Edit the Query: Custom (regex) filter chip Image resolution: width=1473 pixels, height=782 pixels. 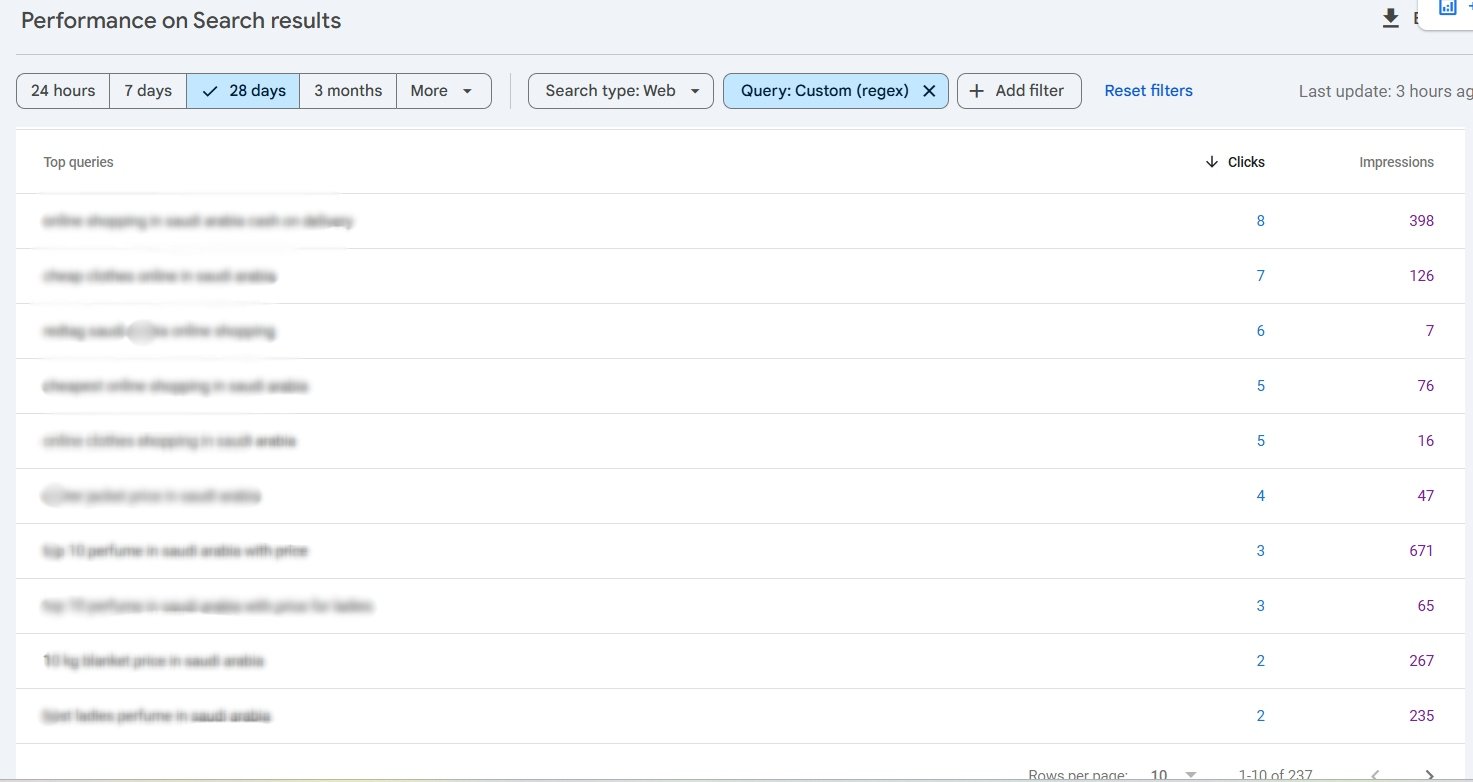(824, 91)
